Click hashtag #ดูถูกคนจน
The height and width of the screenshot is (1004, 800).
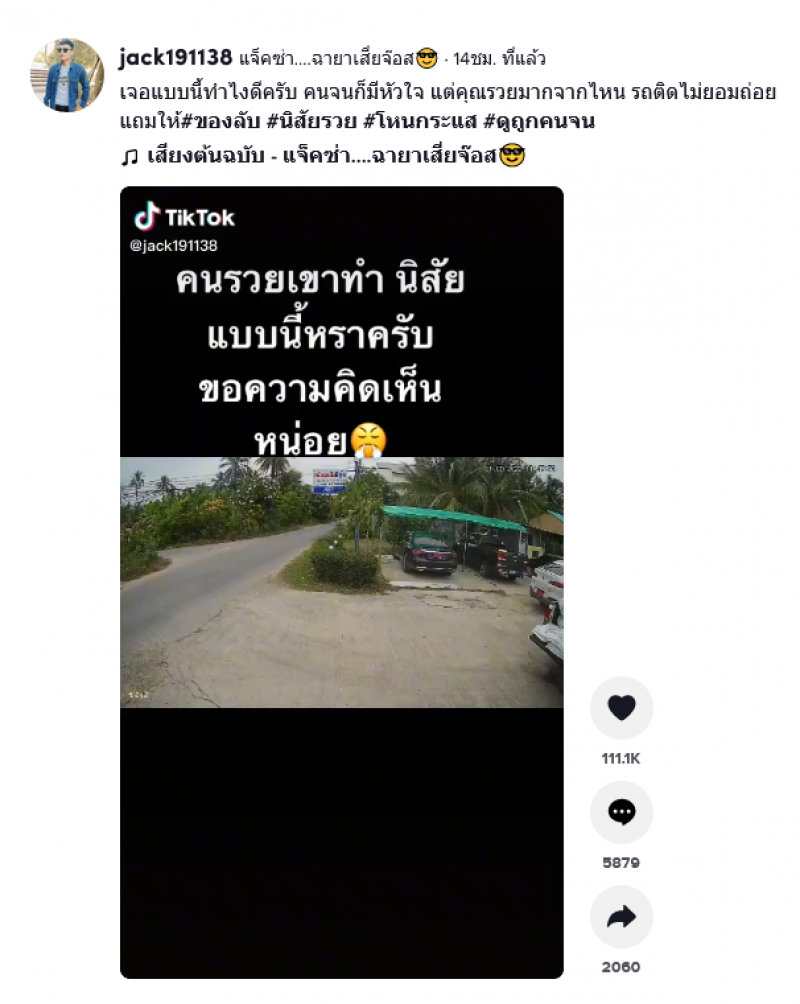tap(539, 122)
